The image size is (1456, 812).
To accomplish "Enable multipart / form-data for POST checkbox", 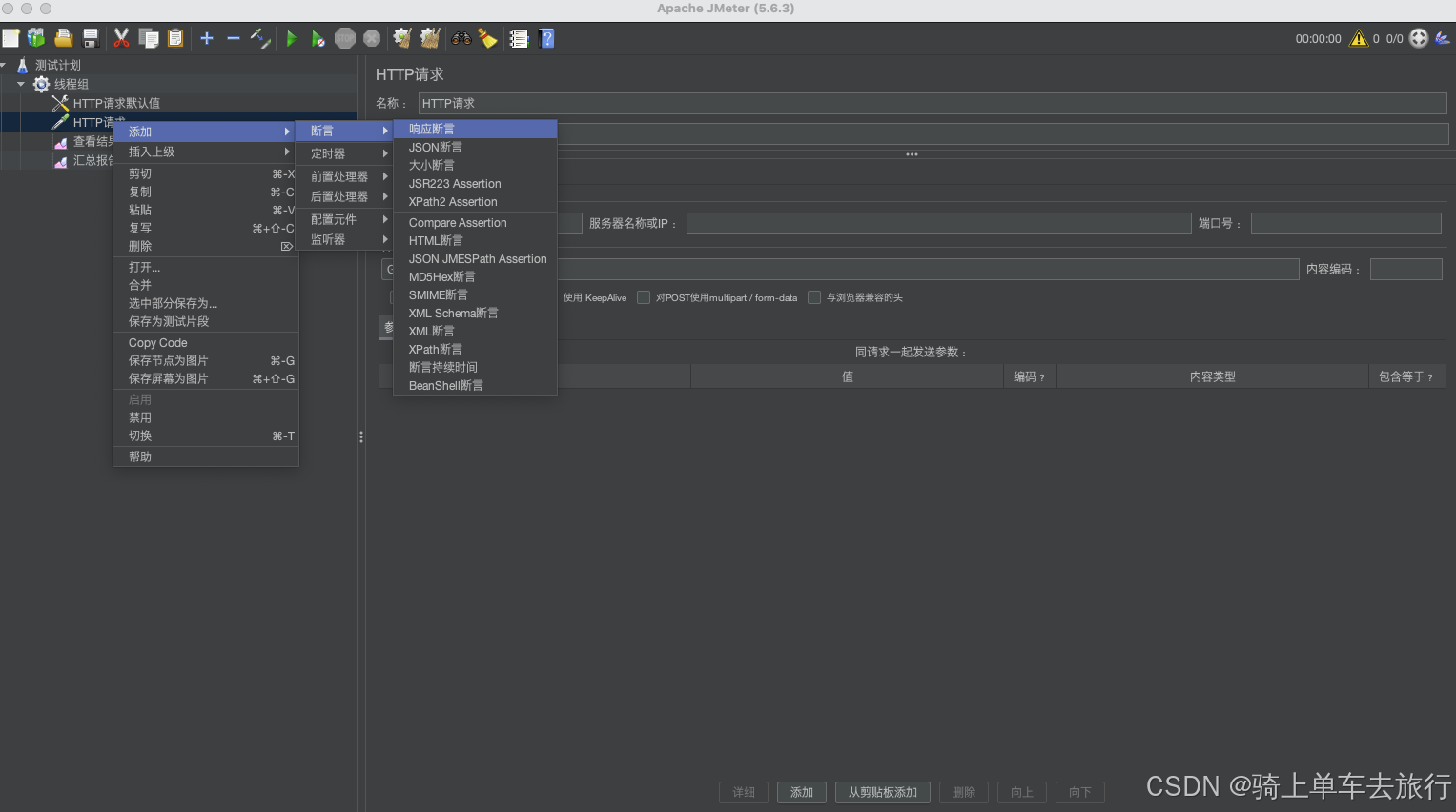I will 644,297.
